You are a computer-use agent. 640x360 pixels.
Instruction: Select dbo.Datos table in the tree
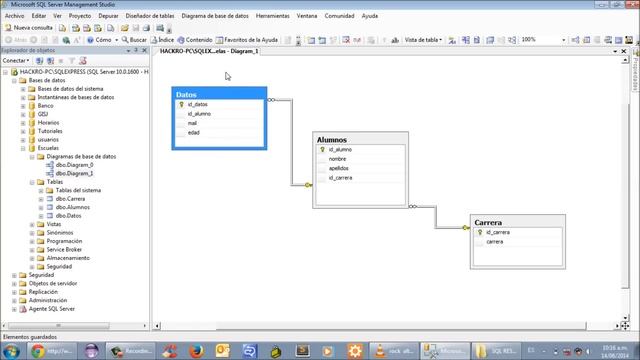68,216
